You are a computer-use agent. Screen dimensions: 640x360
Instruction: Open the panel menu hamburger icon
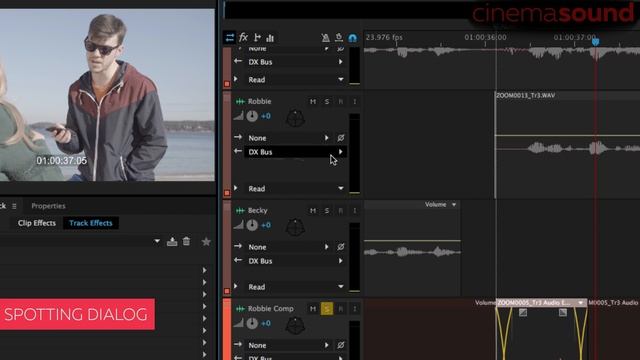tap(14, 207)
